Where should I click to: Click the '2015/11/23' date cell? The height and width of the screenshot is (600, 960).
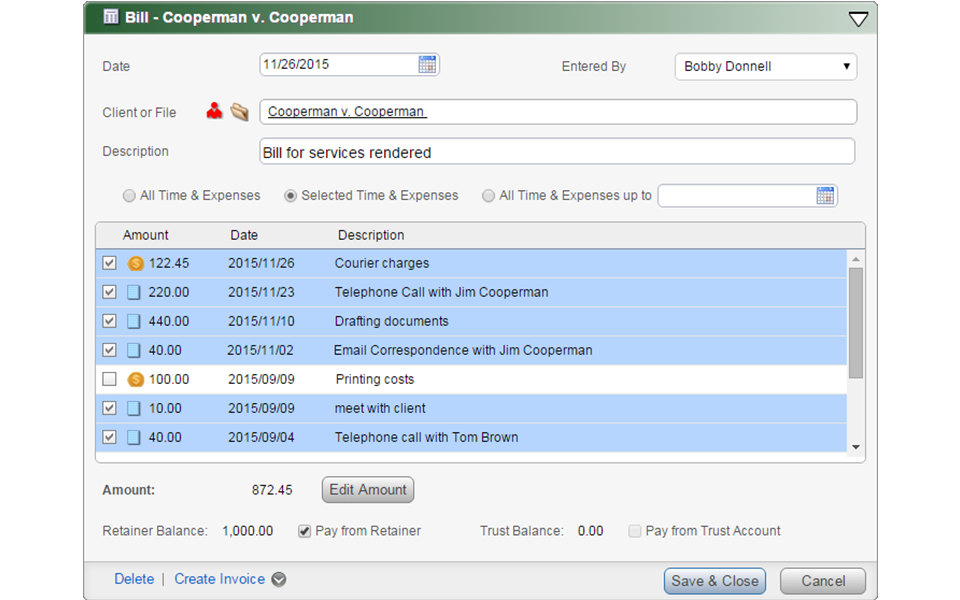point(261,292)
